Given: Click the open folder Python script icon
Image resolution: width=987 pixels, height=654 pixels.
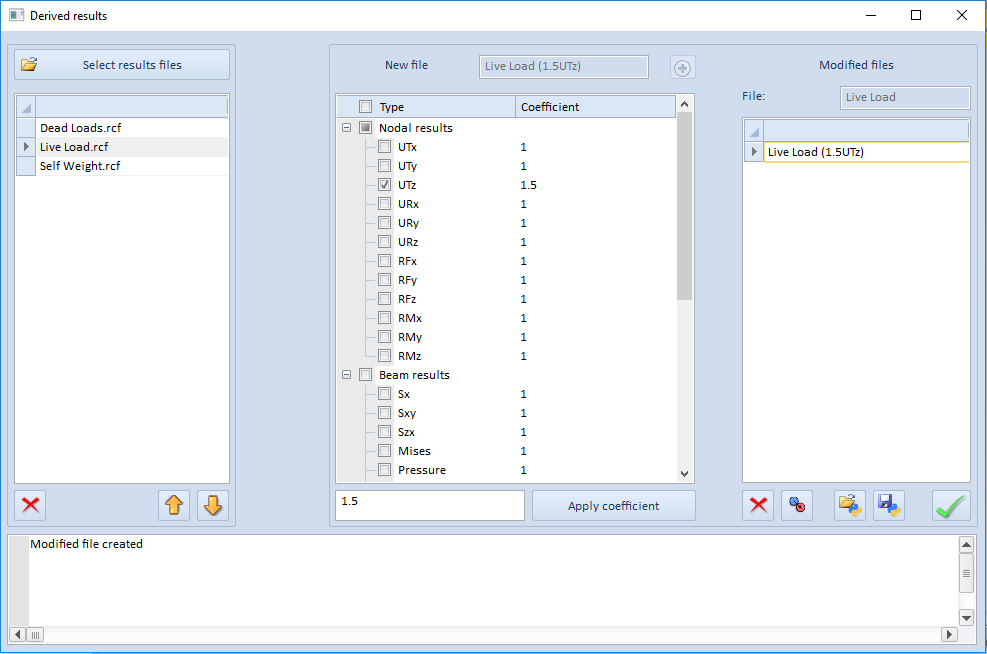Looking at the screenshot, I should (850, 506).
